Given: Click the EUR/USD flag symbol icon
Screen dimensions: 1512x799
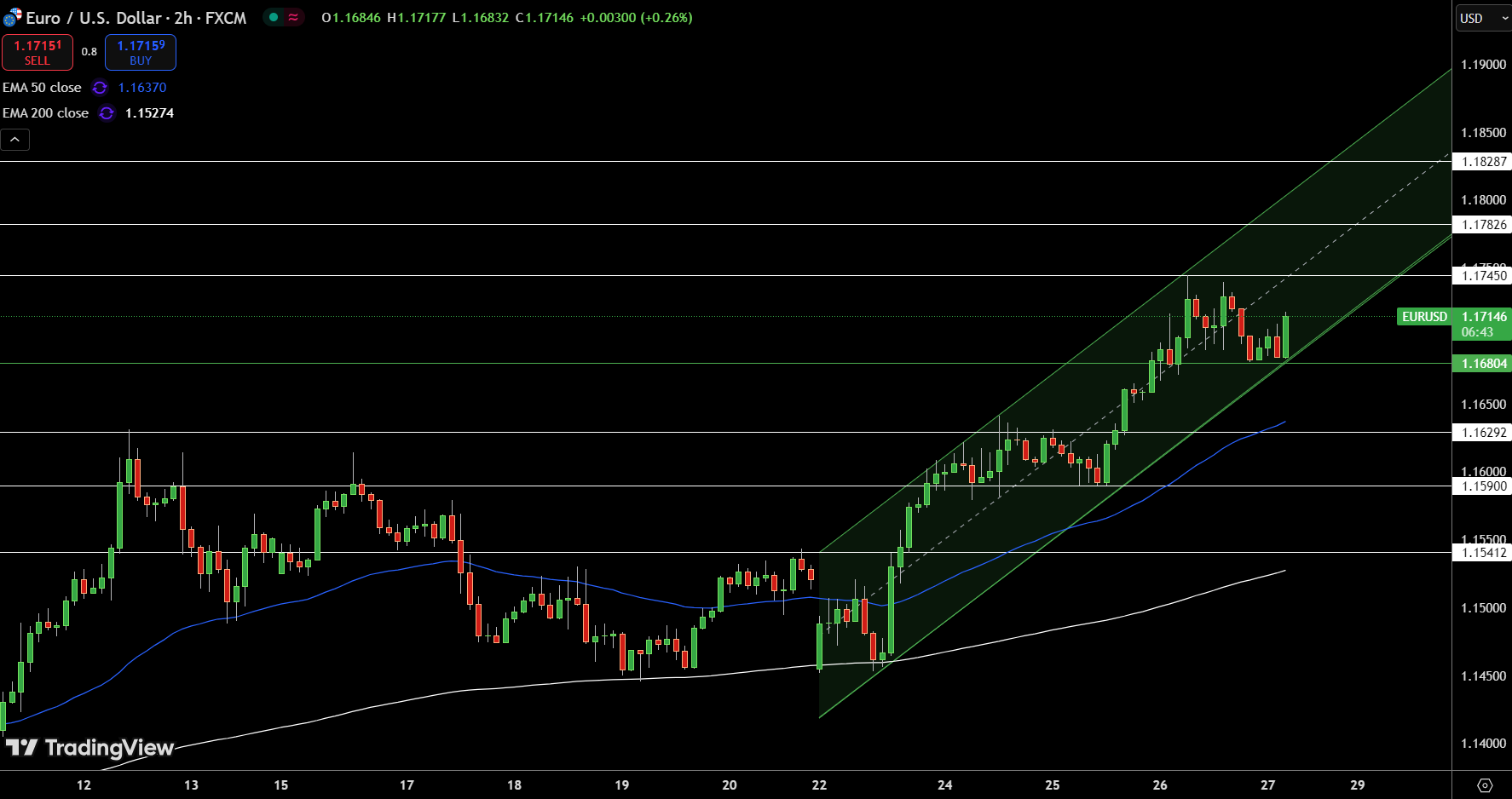Looking at the screenshot, I should coord(12,17).
